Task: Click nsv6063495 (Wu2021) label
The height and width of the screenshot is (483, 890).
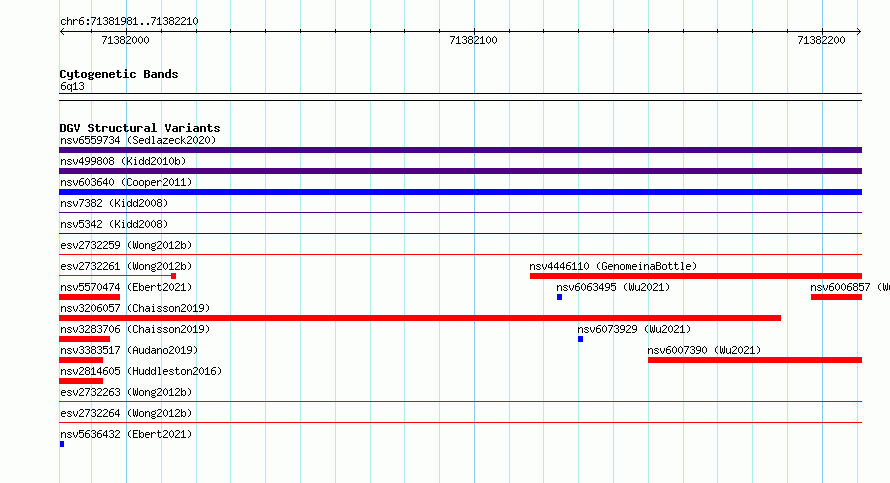Action: click(613, 287)
